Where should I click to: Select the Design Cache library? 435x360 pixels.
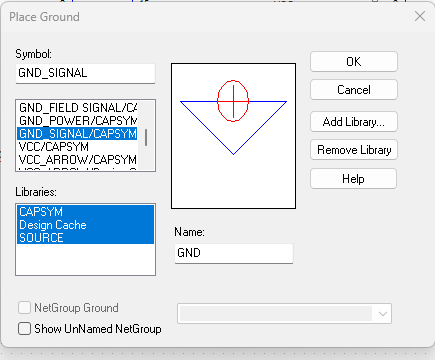click(x=85, y=225)
